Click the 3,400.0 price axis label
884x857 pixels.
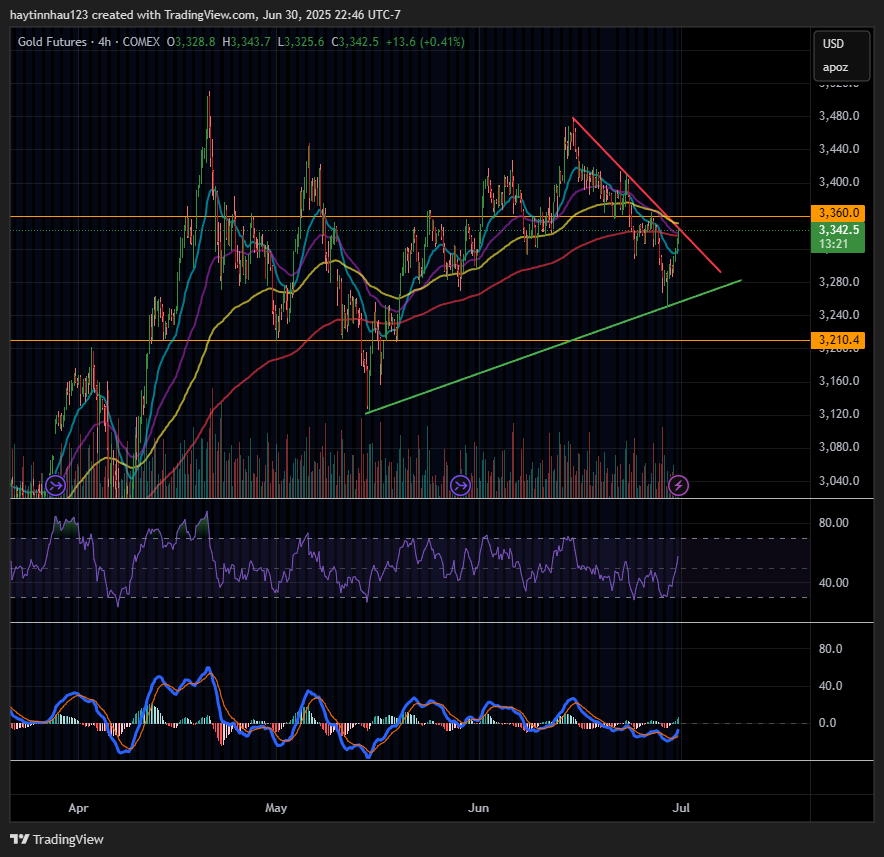point(839,182)
